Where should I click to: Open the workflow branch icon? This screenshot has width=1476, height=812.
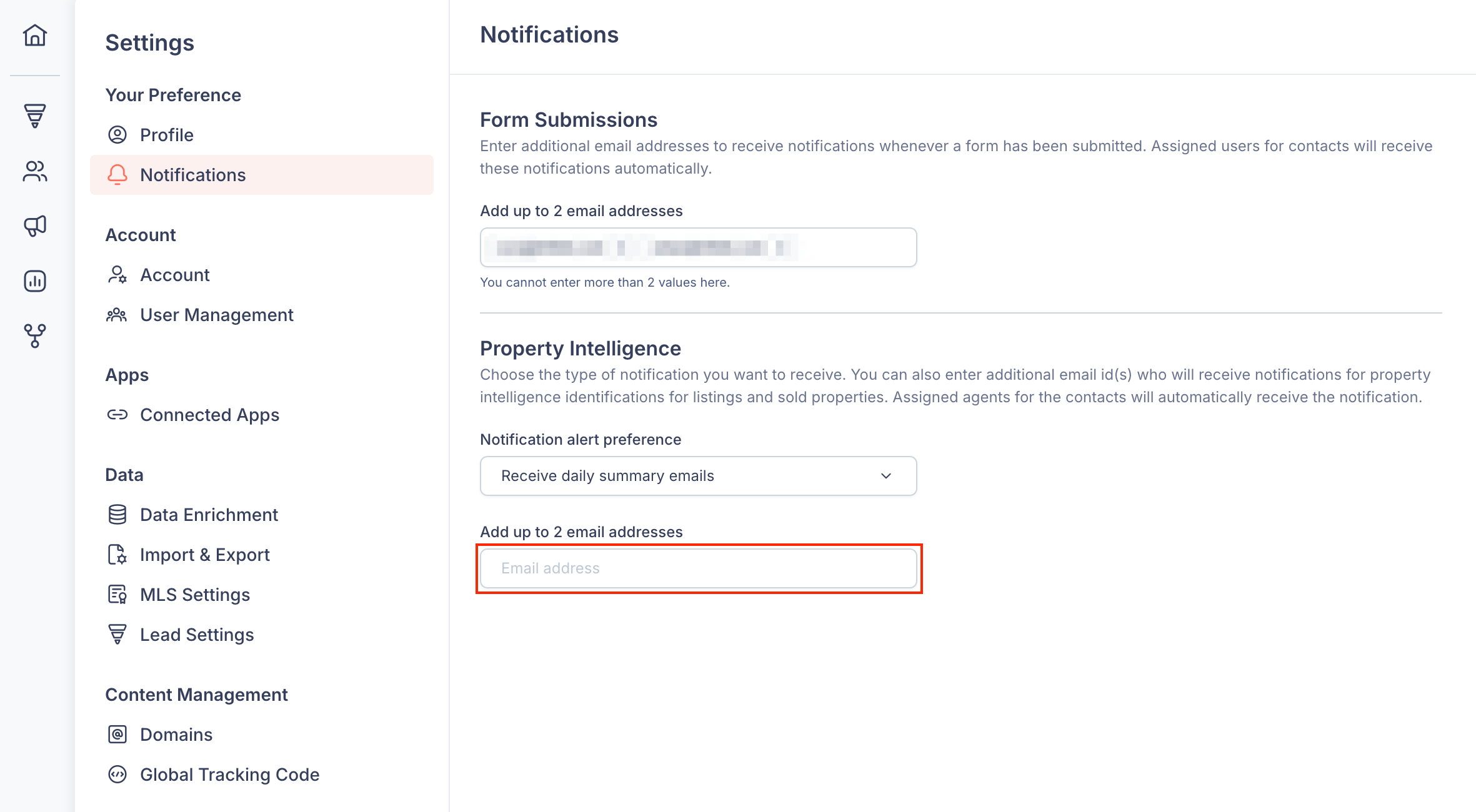point(35,336)
